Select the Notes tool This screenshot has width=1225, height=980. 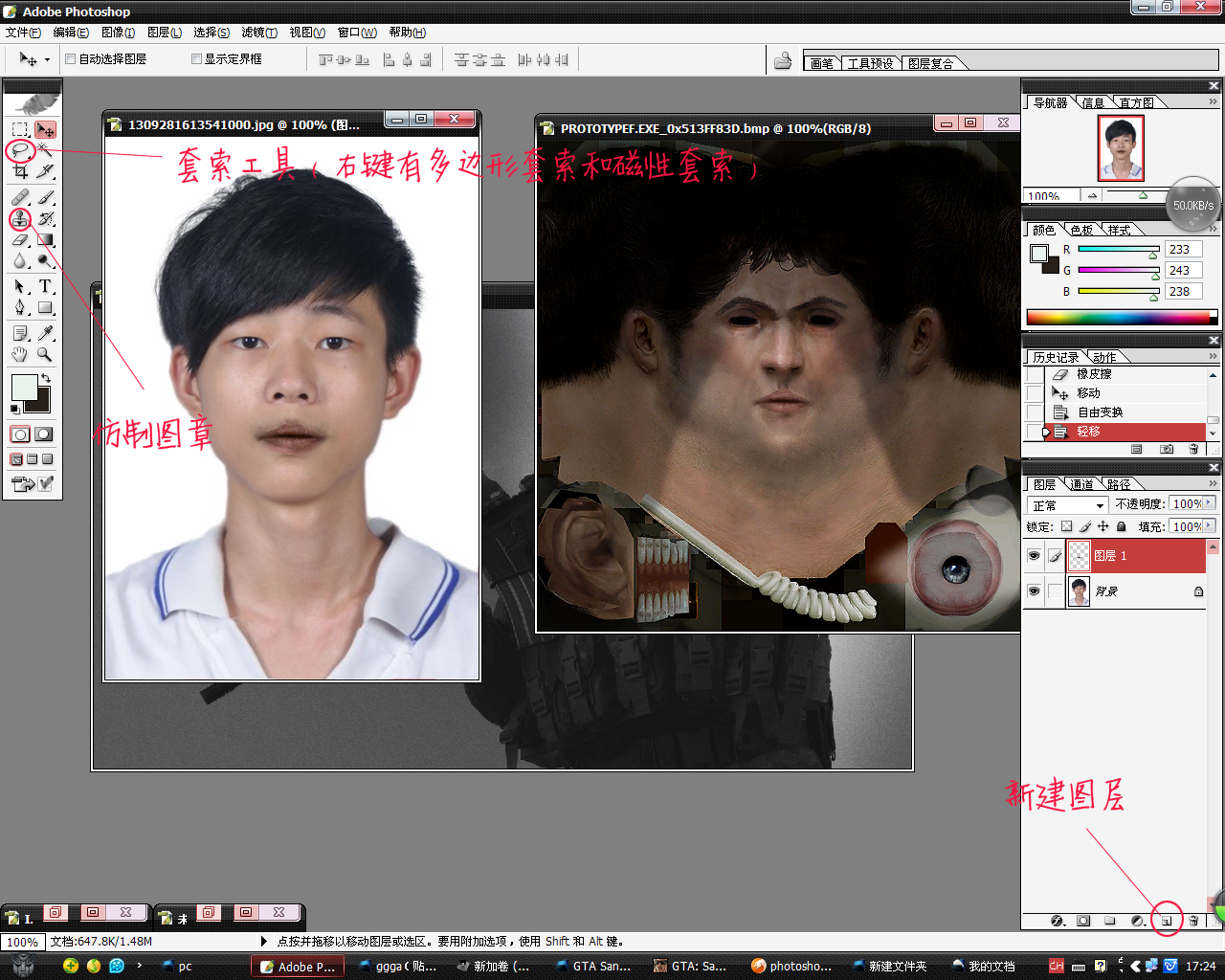(20, 333)
